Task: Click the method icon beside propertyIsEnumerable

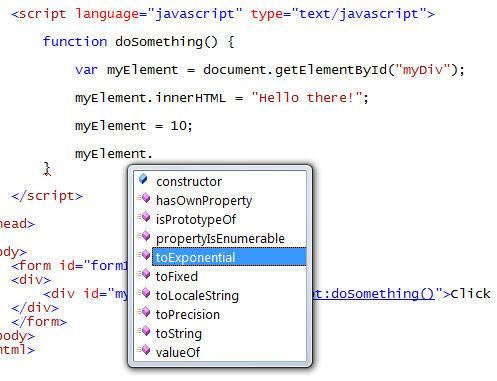Action: 144,236
